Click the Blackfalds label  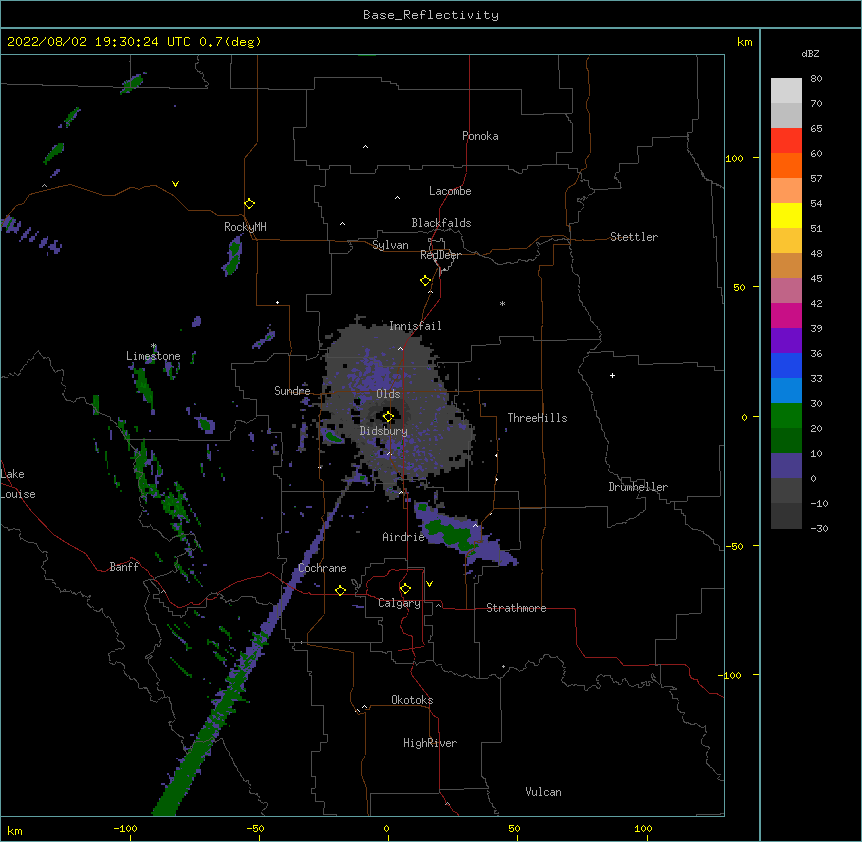pyautogui.click(x=441, y=223)
